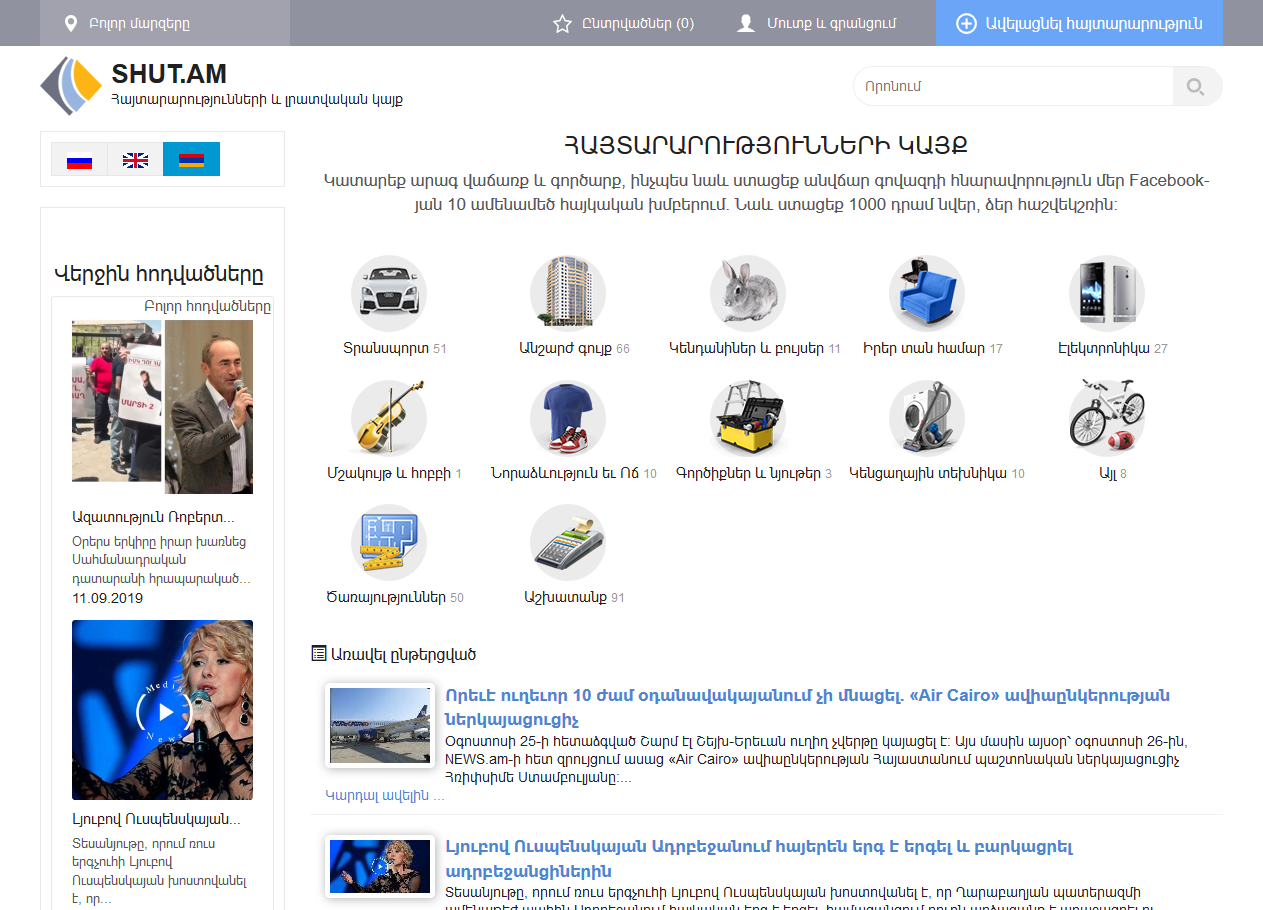Select the toolbox tools category icon

(747, 417)
